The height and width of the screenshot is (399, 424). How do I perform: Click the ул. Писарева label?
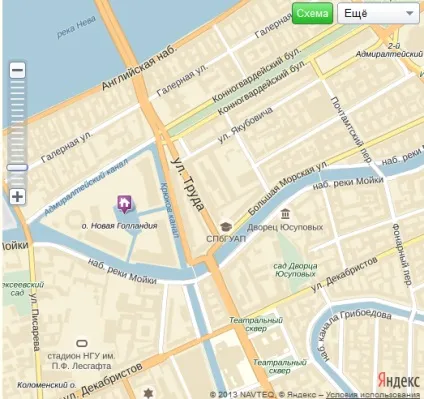point(34,322)
